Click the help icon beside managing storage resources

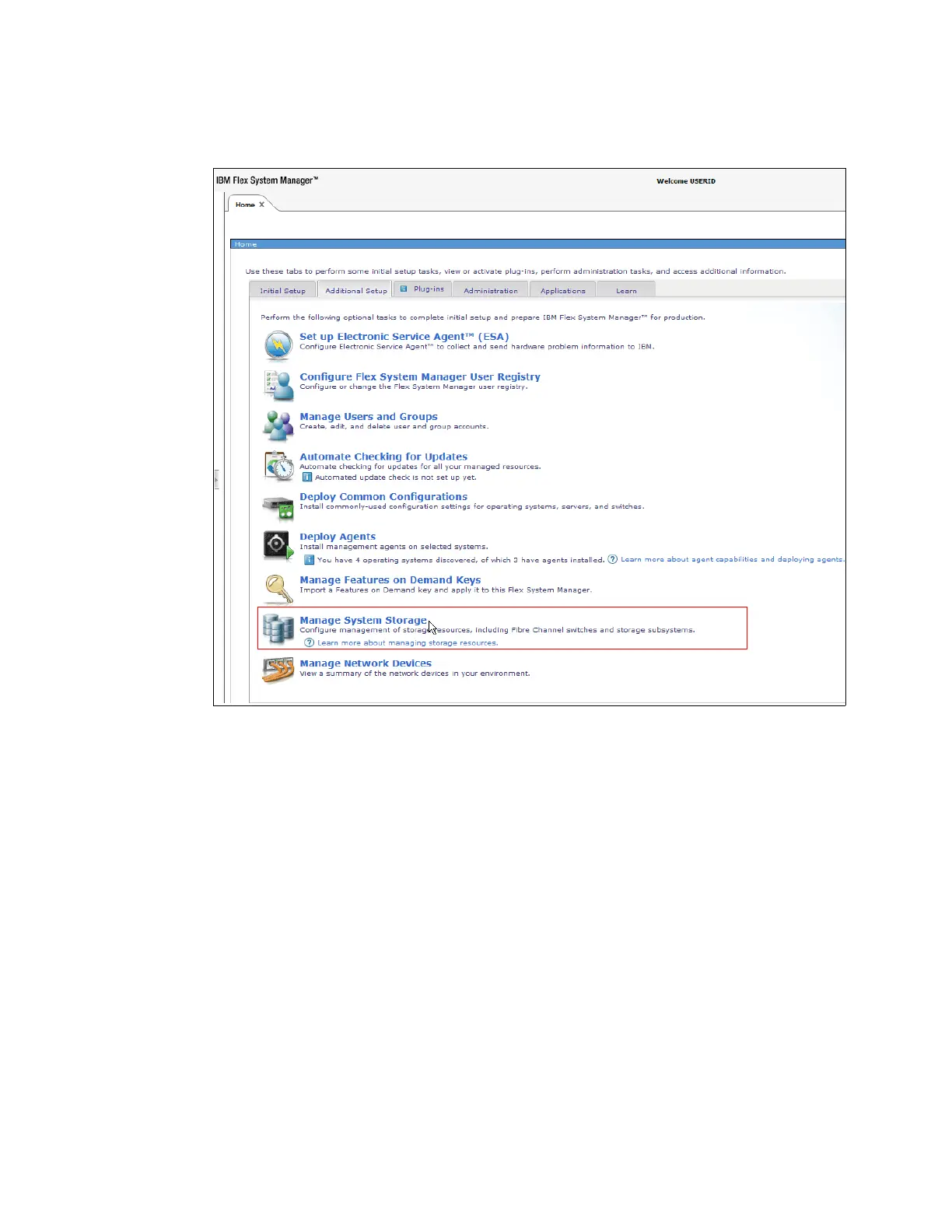310,642
